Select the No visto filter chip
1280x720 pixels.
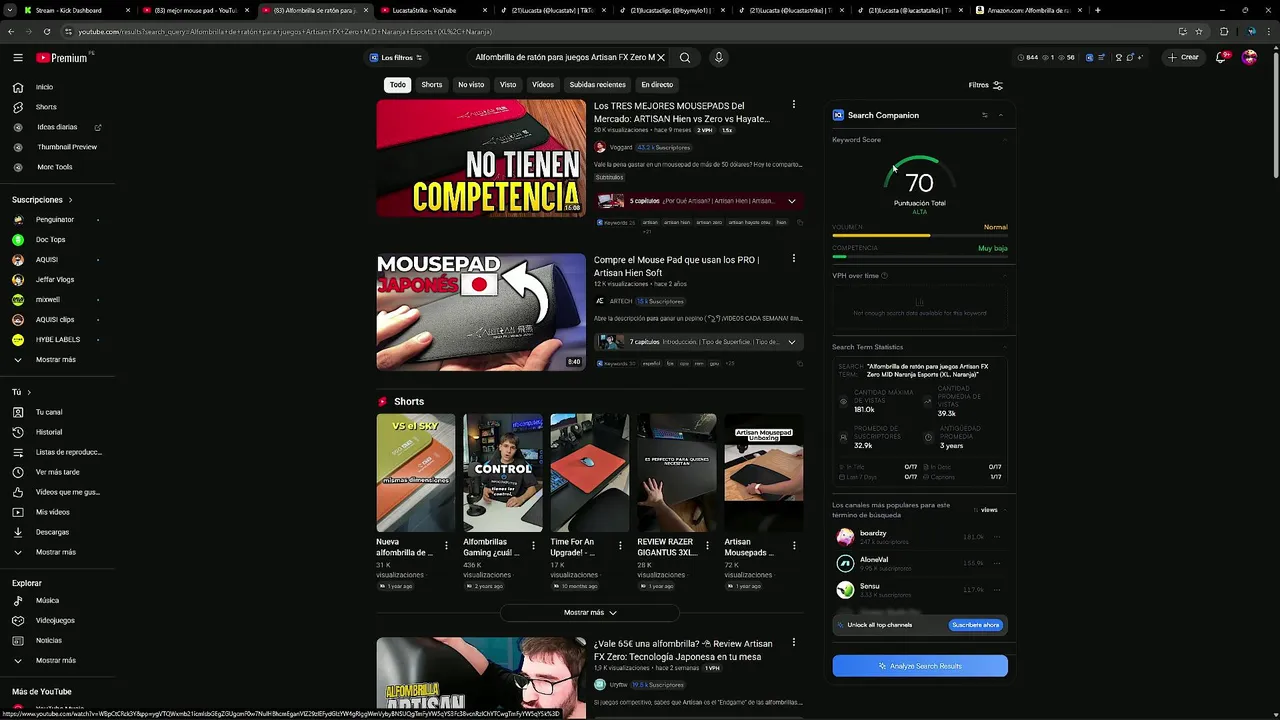click(x=471, y=85)
